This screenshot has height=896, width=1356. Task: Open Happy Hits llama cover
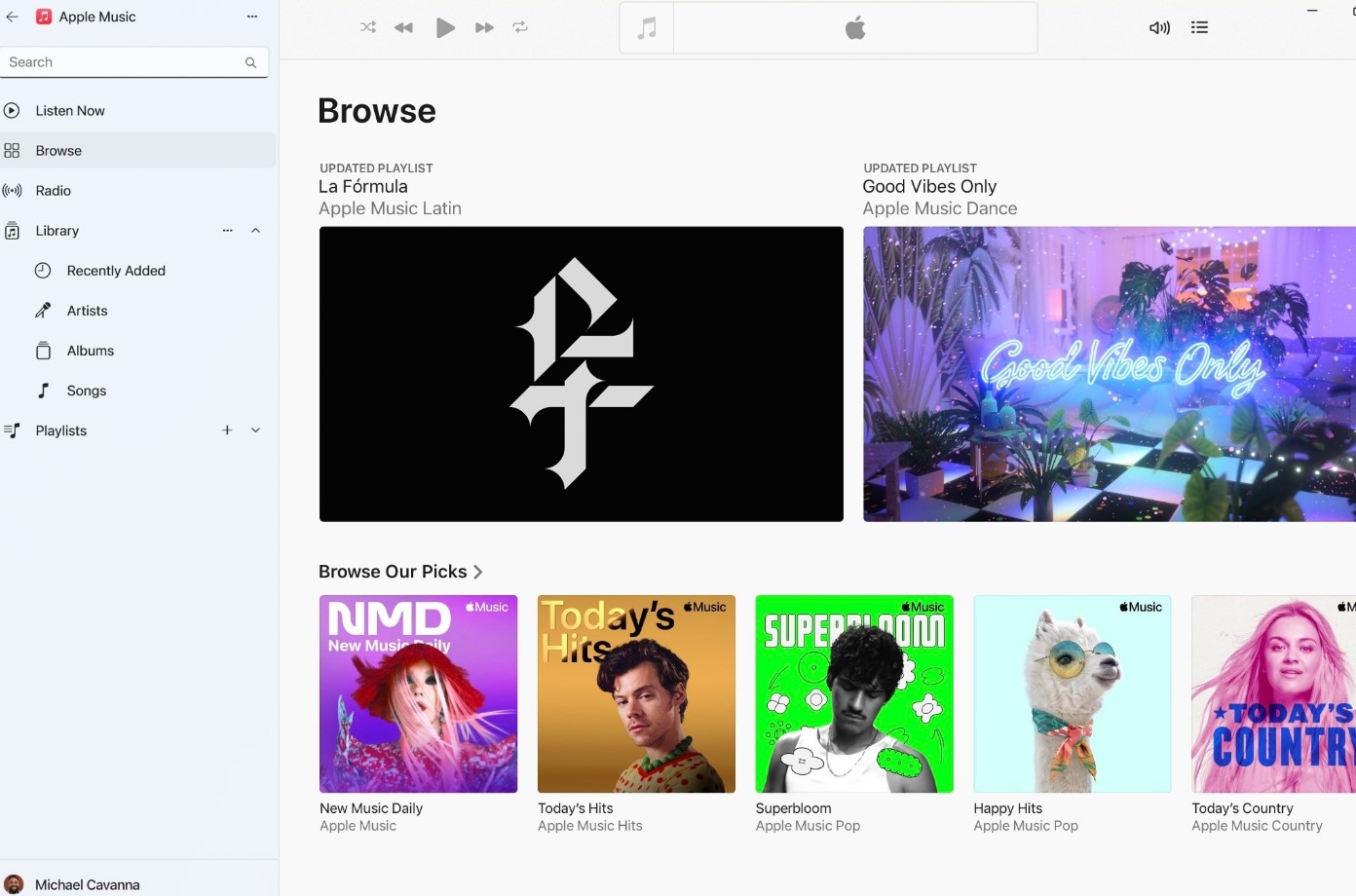1073,694
